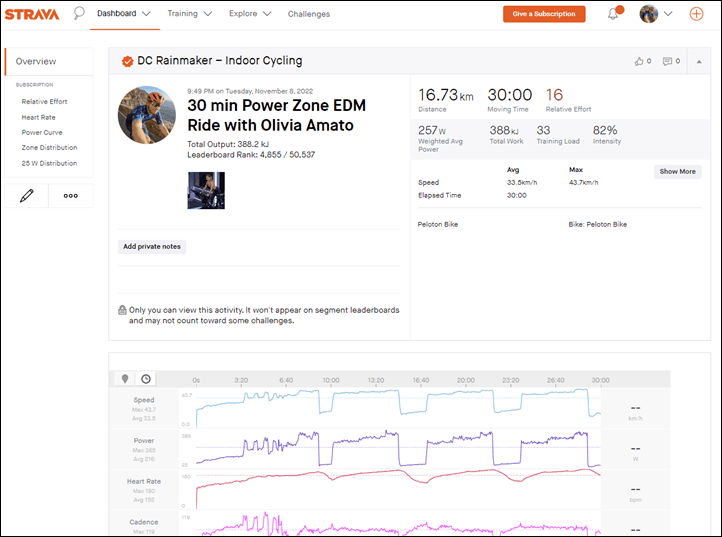Open the three-dots more actions menu
The height and width of the screenshot is (537, 722).
(x=70, y=196)
